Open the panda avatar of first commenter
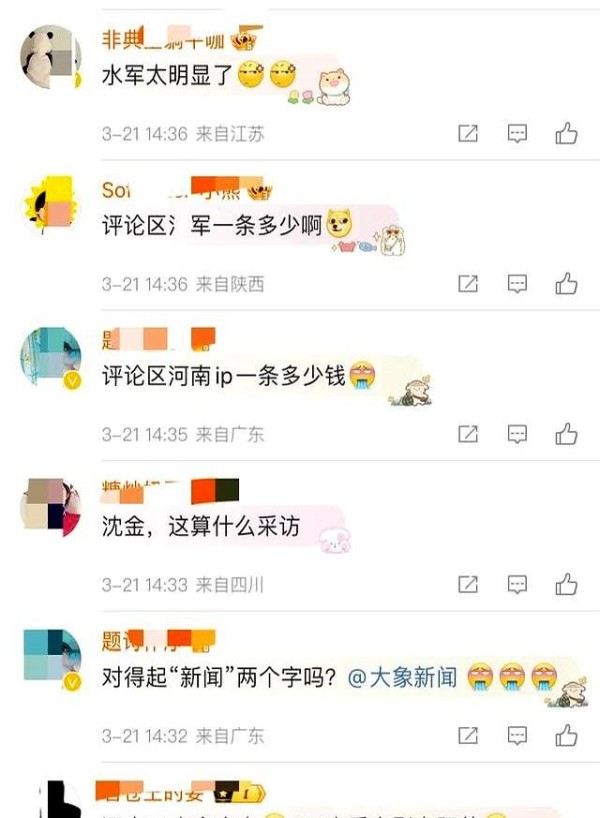 (x=51, y=56)
